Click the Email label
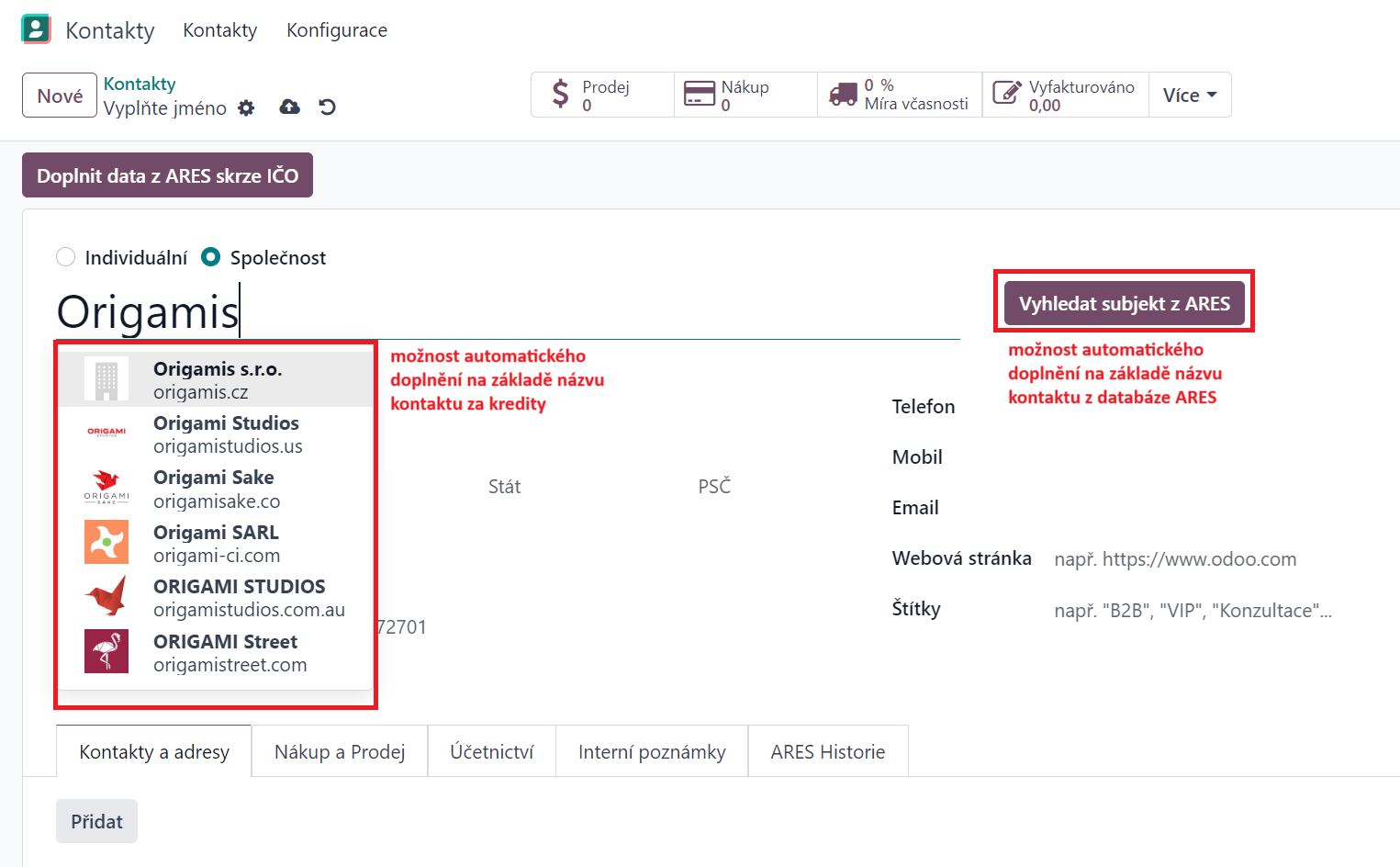 pos(915,508)
